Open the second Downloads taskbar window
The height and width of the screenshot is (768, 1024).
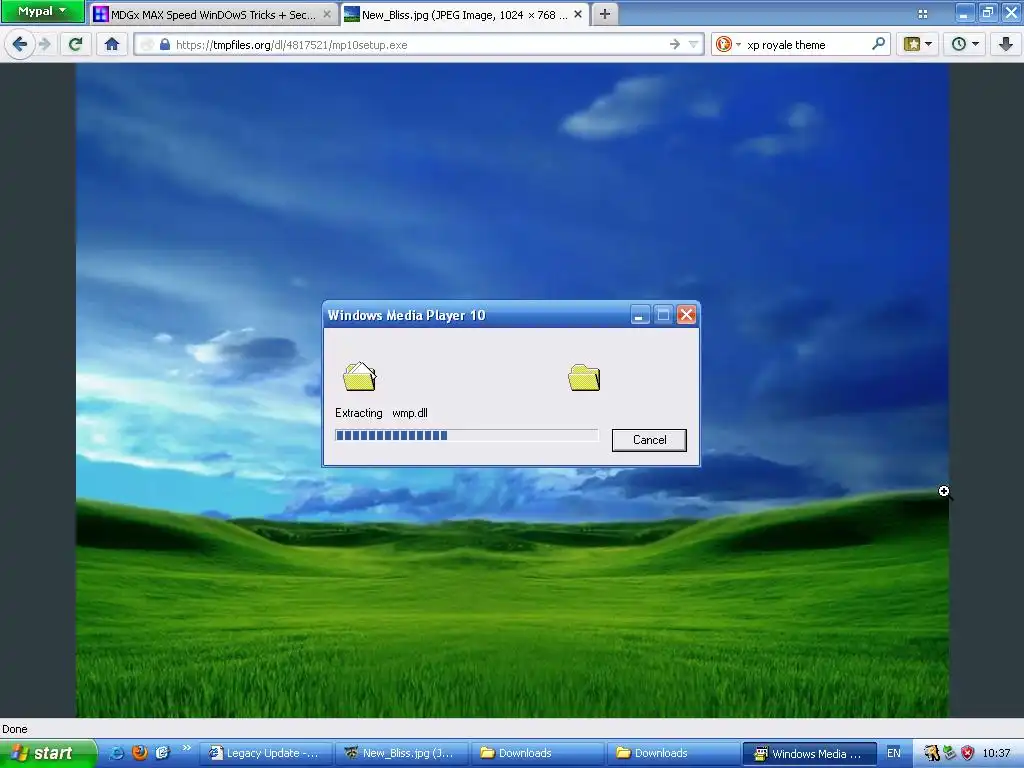[x=674, y=753]
